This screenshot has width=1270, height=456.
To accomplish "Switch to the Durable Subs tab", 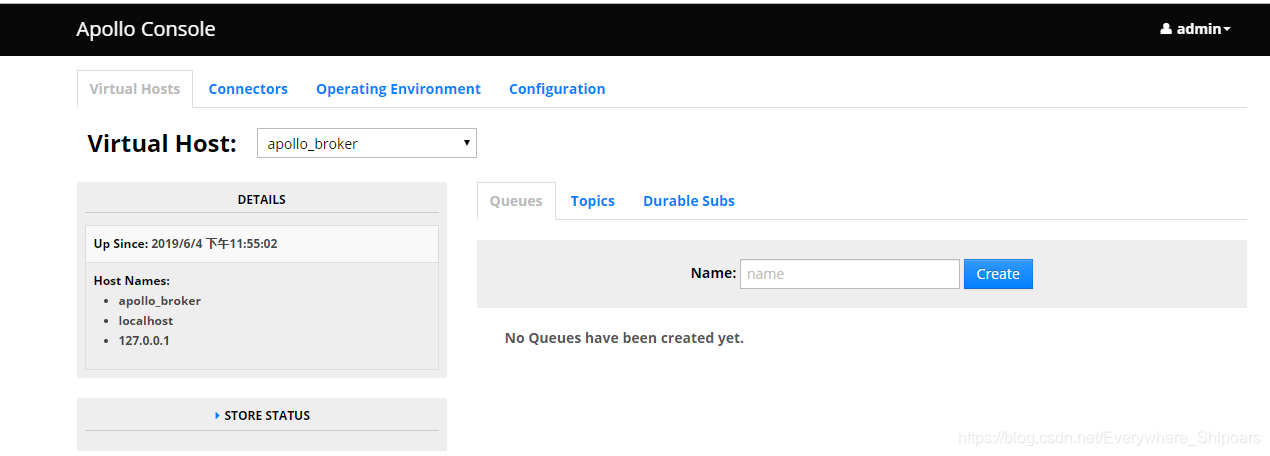I will point(689,201).
